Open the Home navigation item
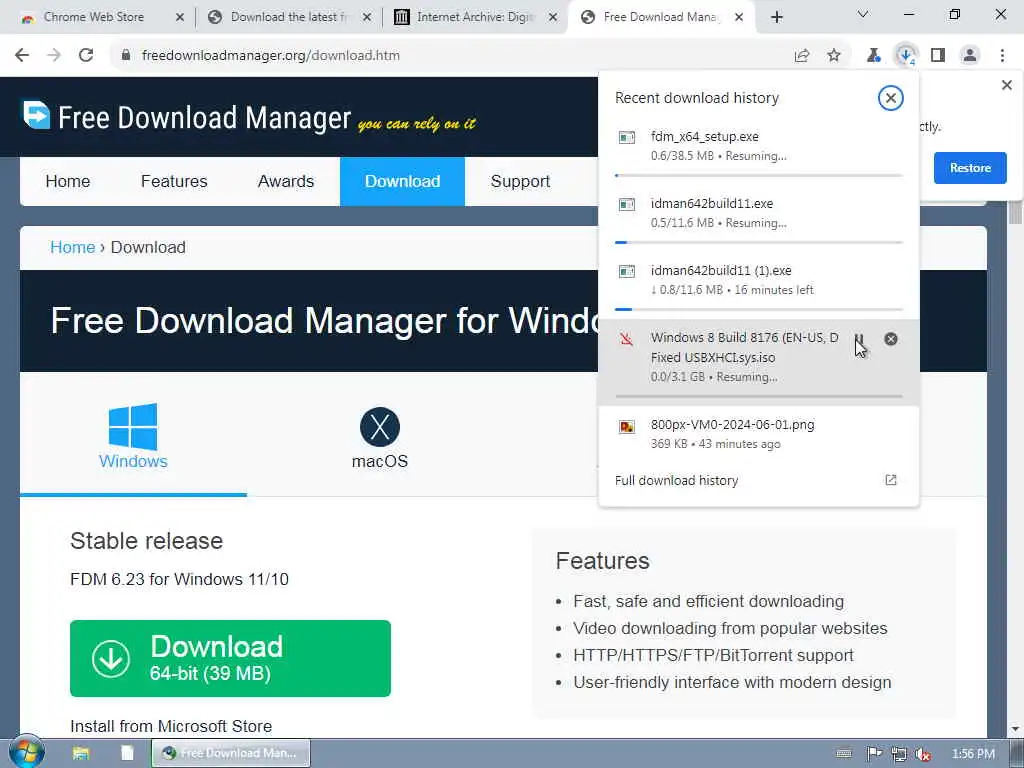The image size is (1024, 768). (68, 181)
